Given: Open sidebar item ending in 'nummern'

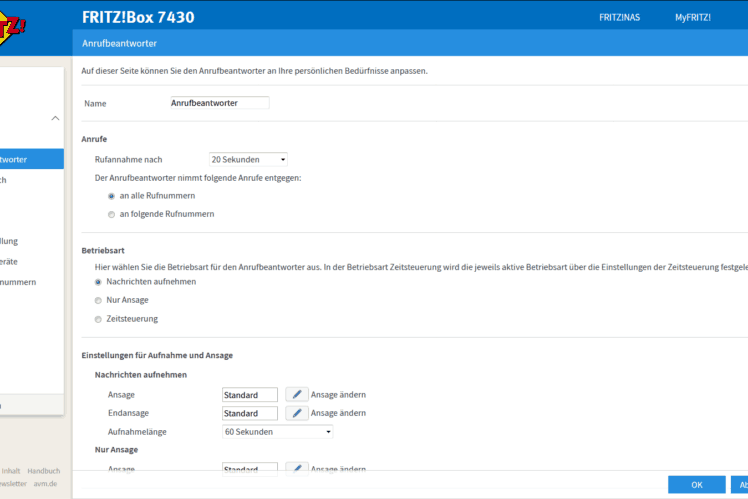Looking at the screenshot, I should (18, 282).
